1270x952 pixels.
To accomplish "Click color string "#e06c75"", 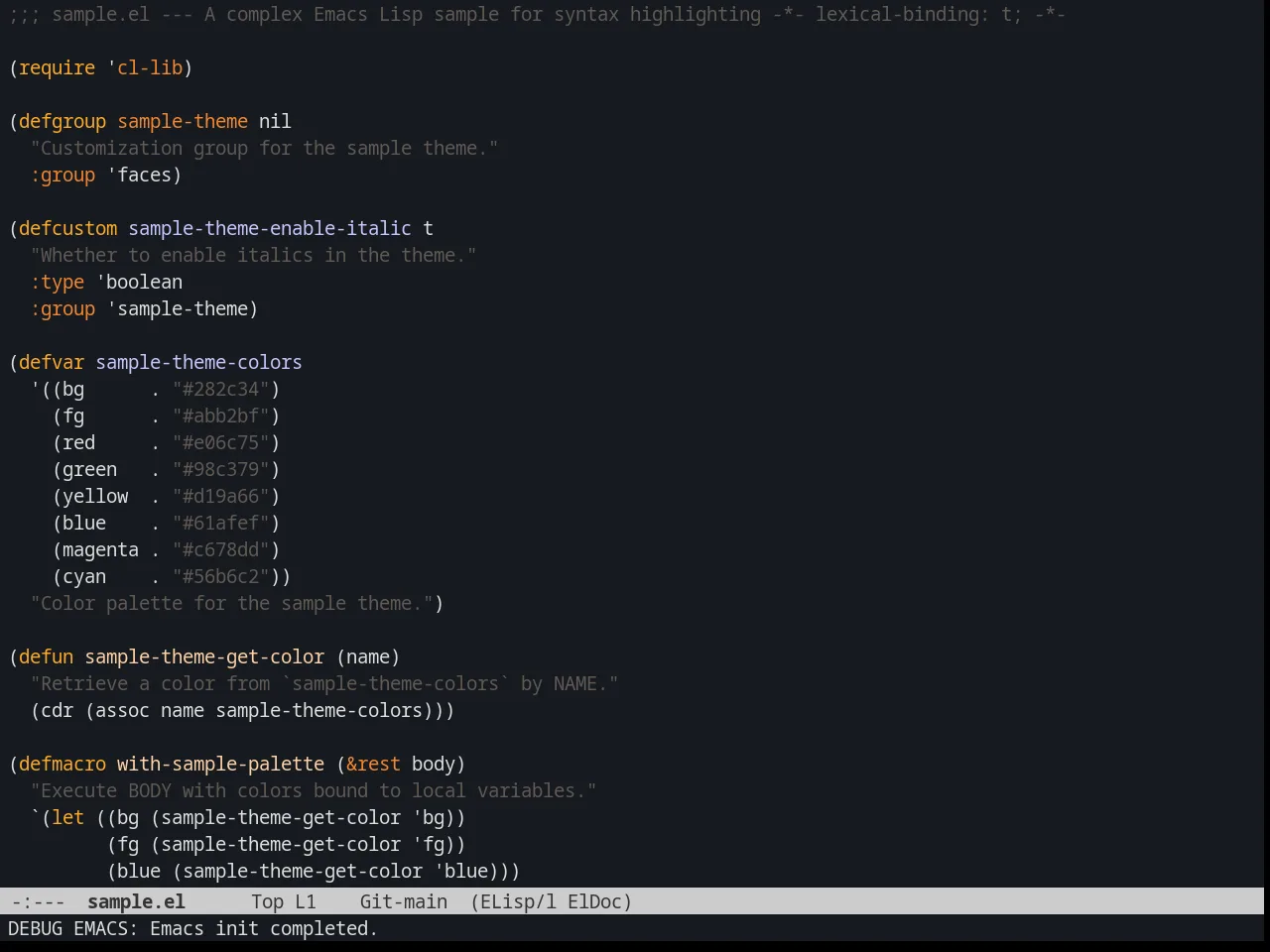I will (x=221, y=442).
